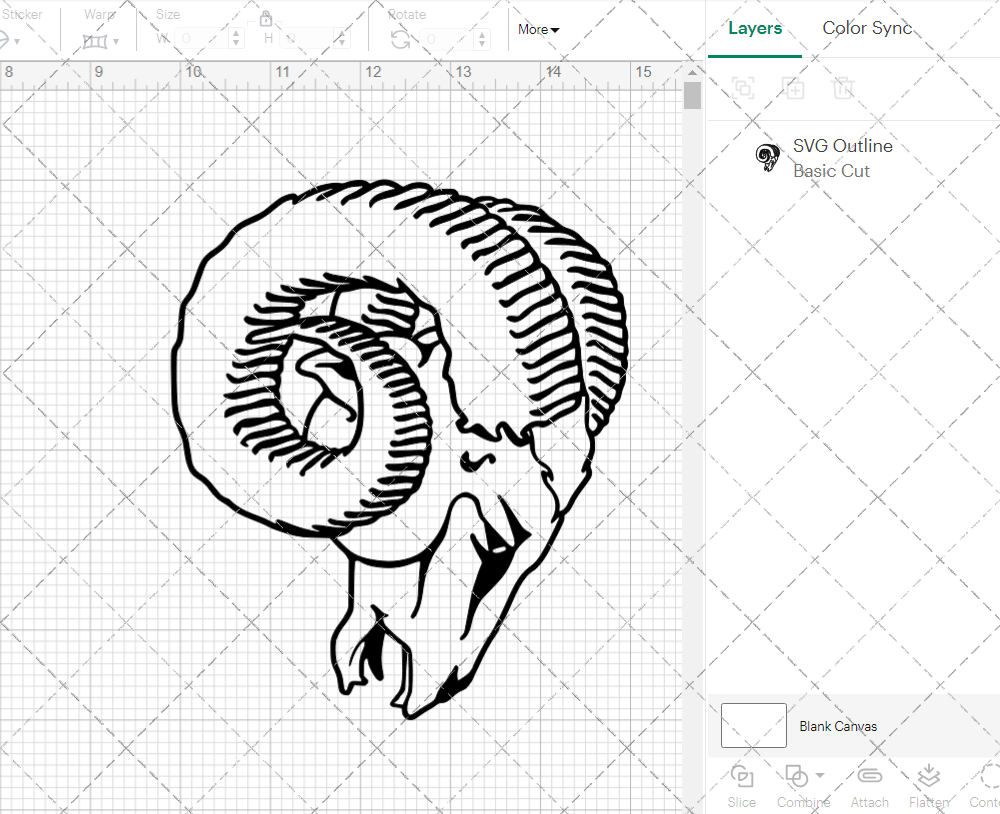Expand the Combine dropdown arrow

(820, 776)
